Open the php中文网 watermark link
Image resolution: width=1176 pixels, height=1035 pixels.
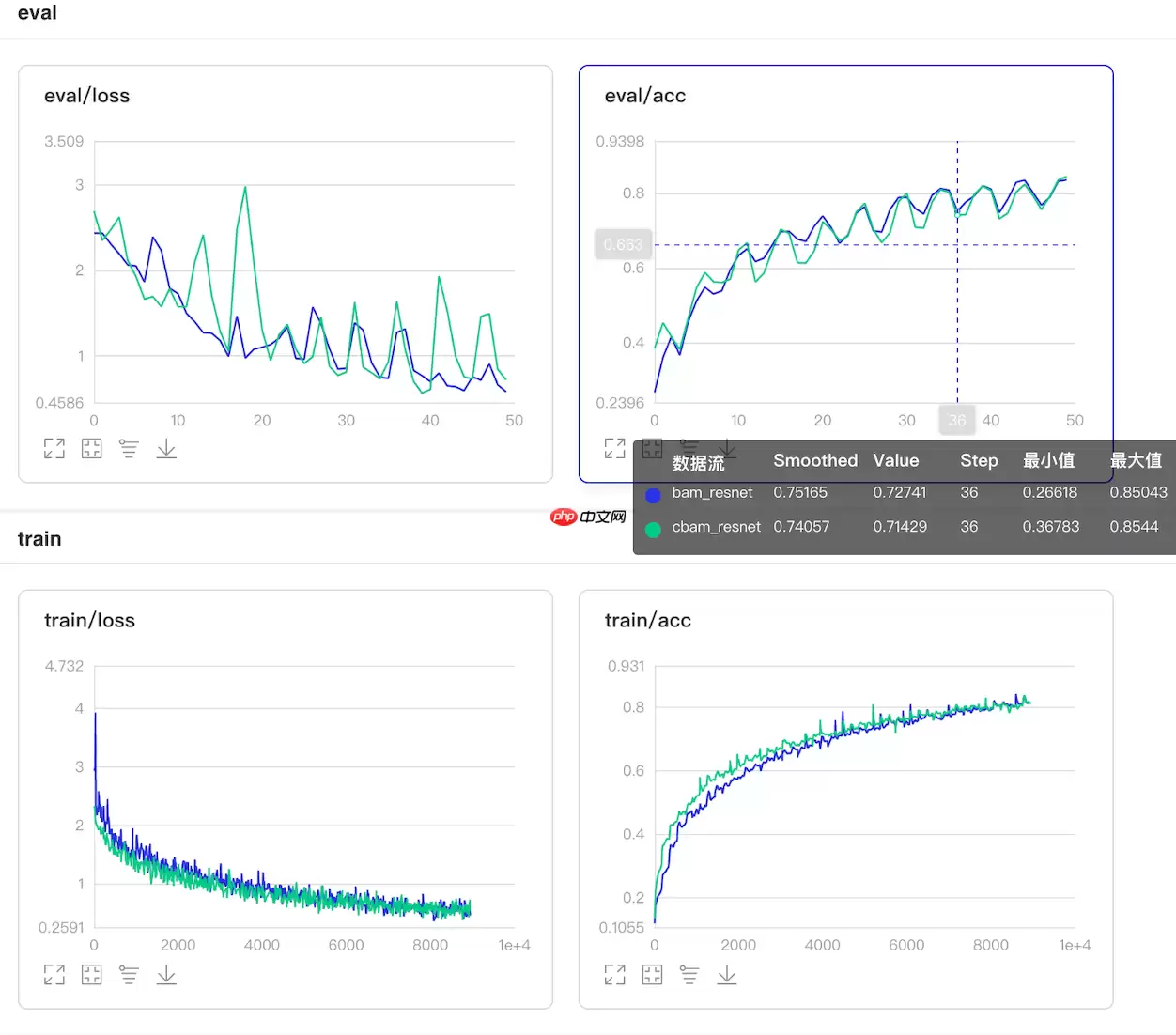[589, 517]
